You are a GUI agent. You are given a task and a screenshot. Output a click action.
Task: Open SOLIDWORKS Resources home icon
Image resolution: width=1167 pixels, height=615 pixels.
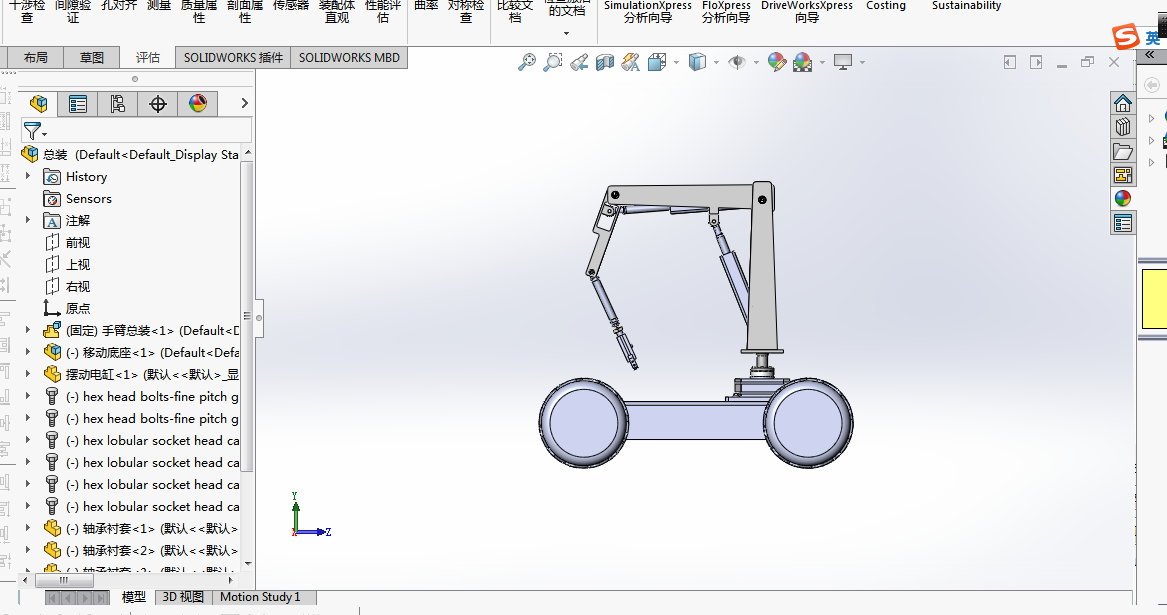coord(1122,103)
